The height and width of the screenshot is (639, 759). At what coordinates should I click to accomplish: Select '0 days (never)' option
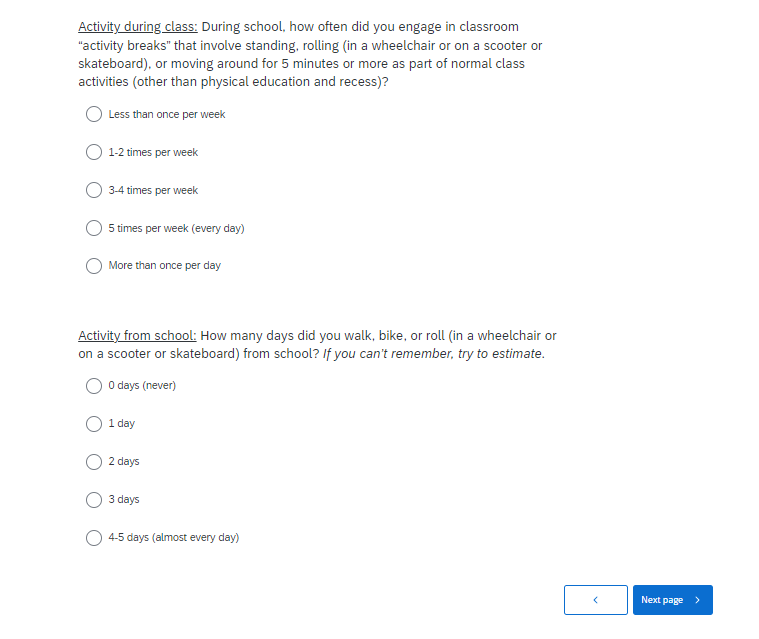click(94, 386)
